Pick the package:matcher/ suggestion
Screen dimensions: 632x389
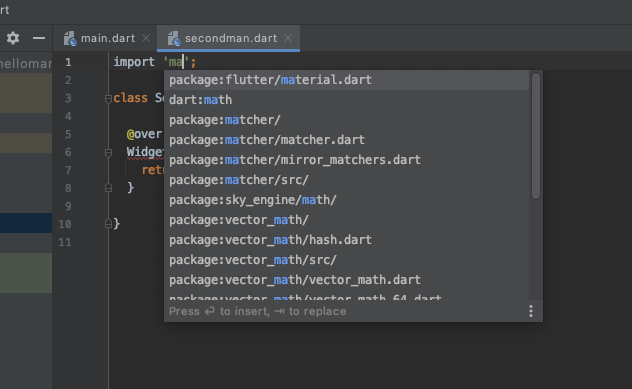[x=347, y=120]
